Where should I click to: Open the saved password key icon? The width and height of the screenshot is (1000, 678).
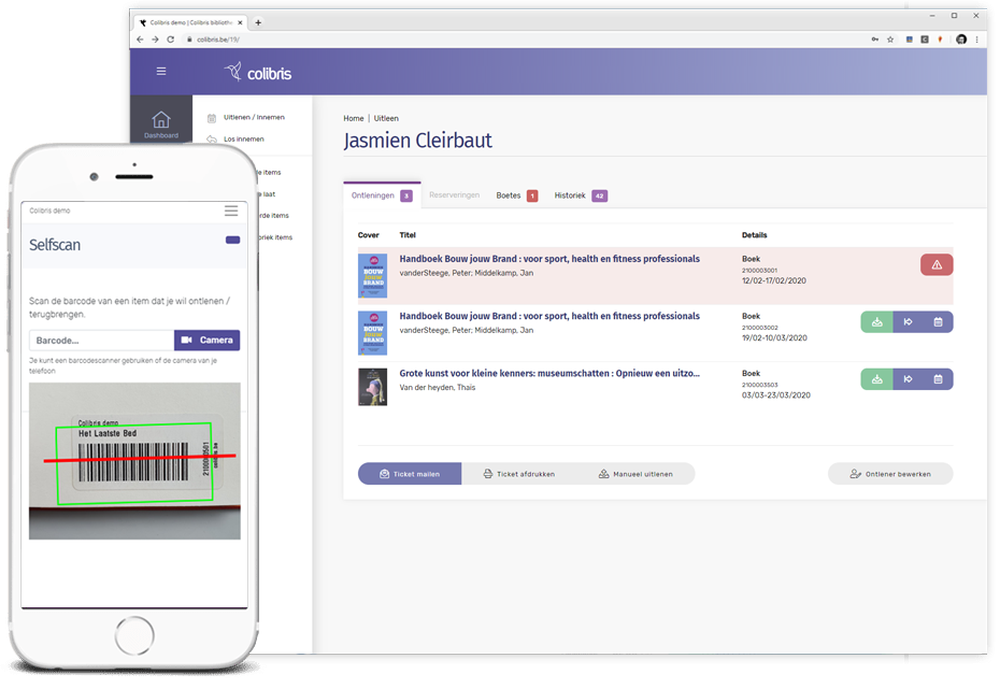coord(874,40)
